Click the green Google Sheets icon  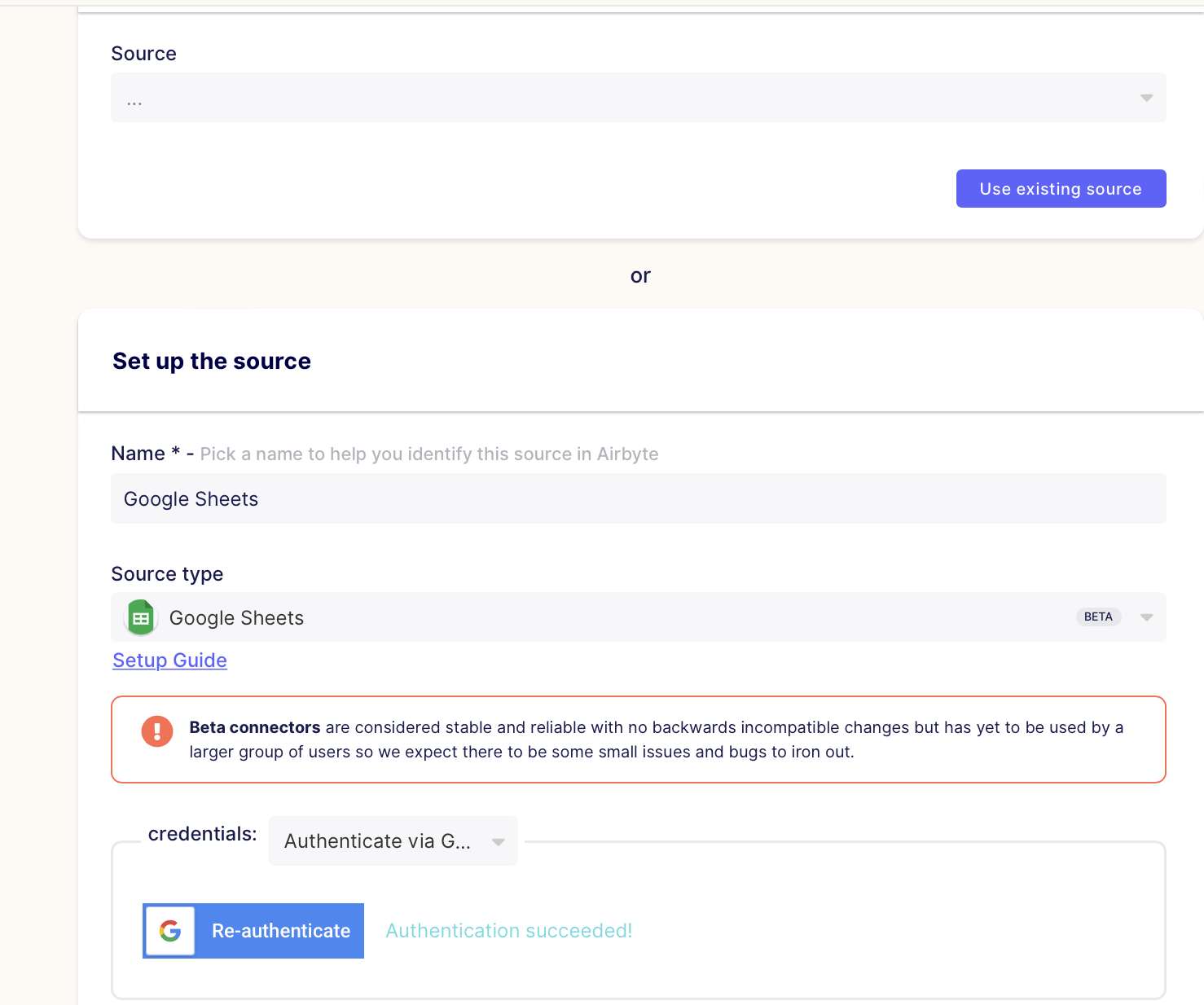click(x=141, y=618)
